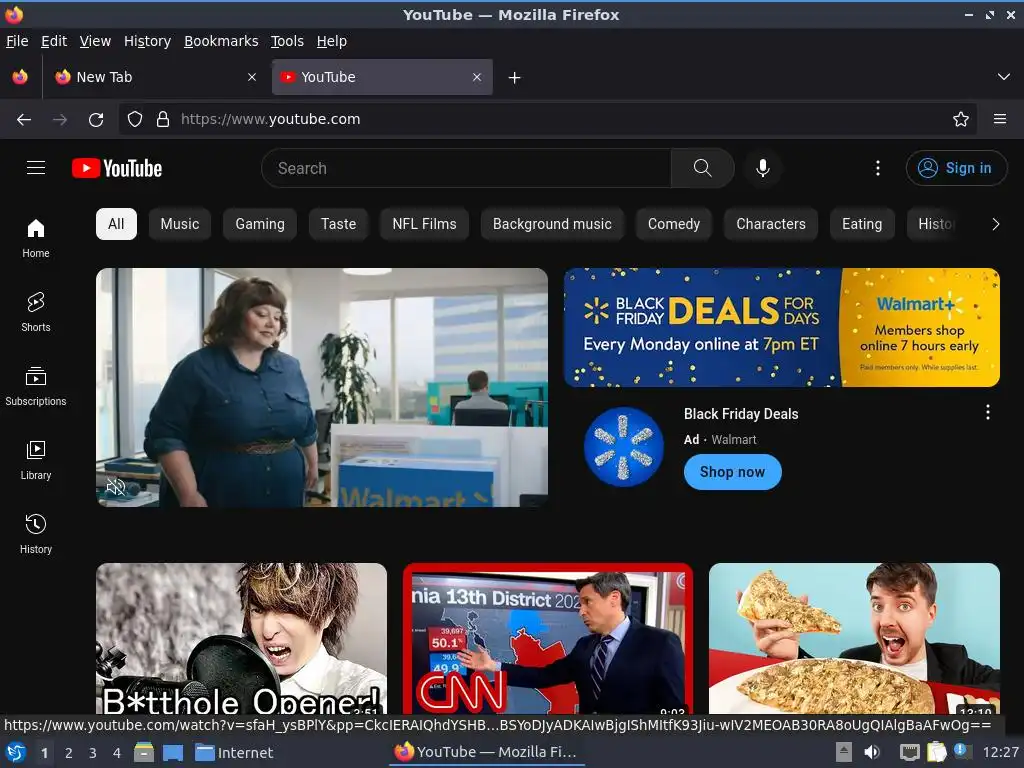Open Black Friday Deals title link

tap(741, 414)
